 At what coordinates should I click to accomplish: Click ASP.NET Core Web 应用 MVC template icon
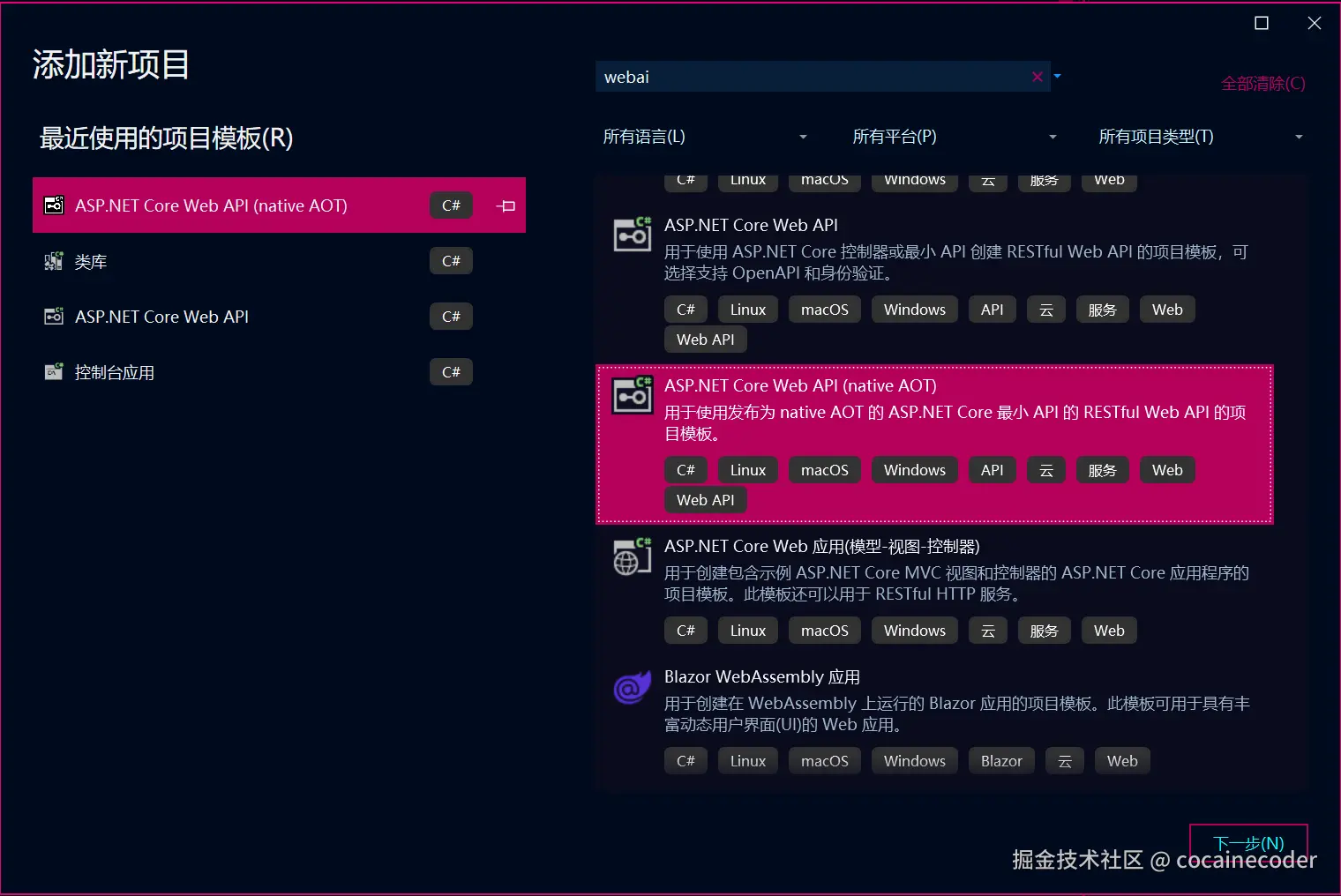633,556
